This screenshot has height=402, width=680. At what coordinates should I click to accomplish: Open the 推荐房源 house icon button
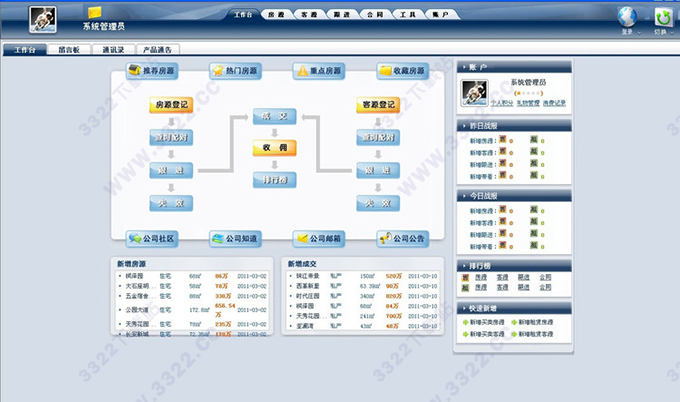(x=152, y=71)
